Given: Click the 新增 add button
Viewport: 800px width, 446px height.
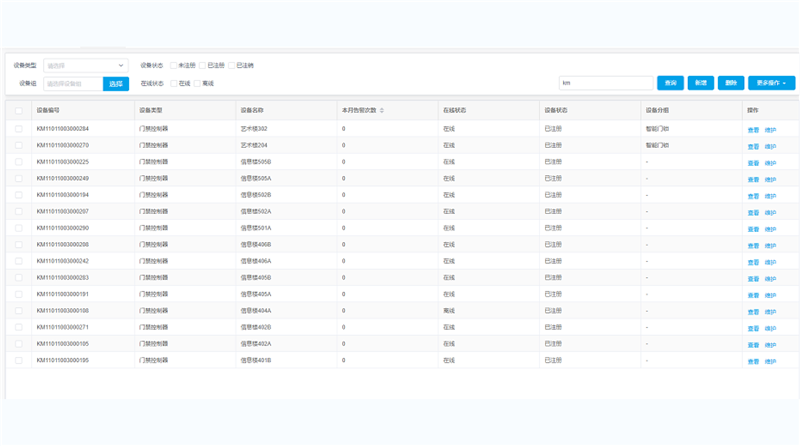Looking at the screenshot, I should (x=701, y=83).
